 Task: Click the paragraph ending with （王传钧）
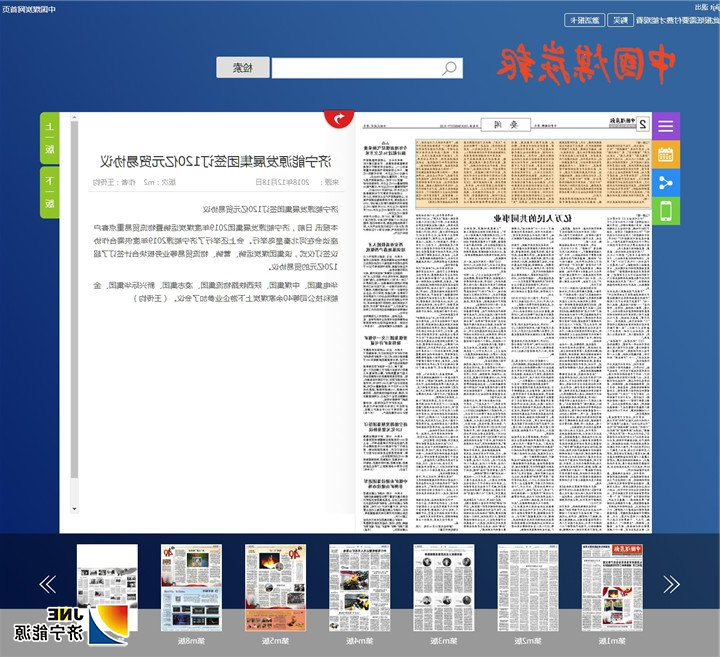[x=216, y=292]
